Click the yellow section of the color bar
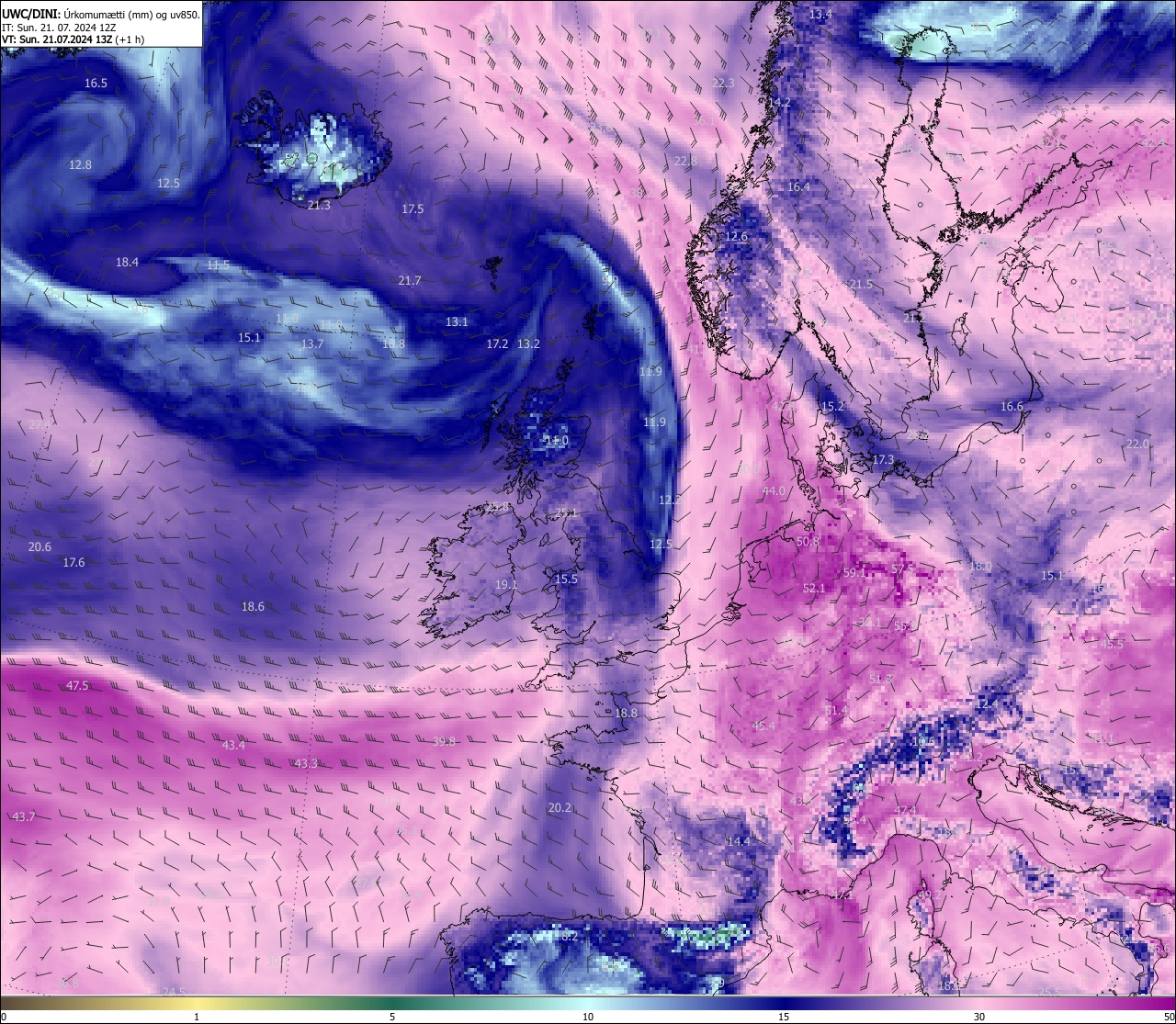The height and width of the screenshot is (1024, 1176). coord(198,1003)
